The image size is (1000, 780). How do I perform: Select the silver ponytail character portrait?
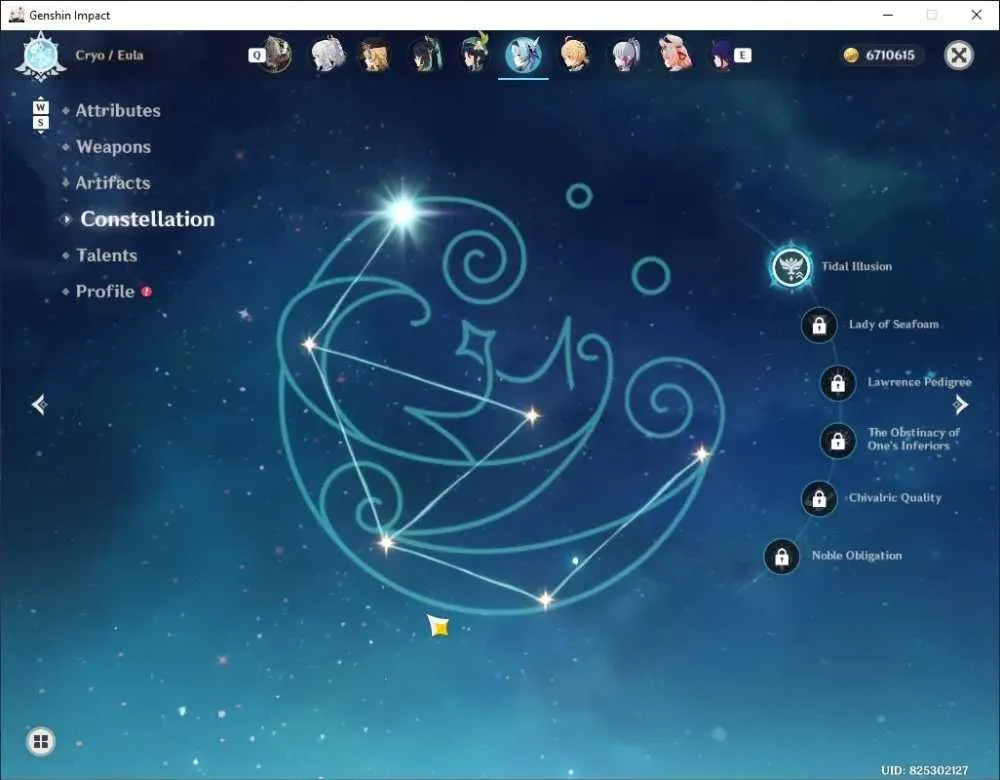click(x=626, y=55)
